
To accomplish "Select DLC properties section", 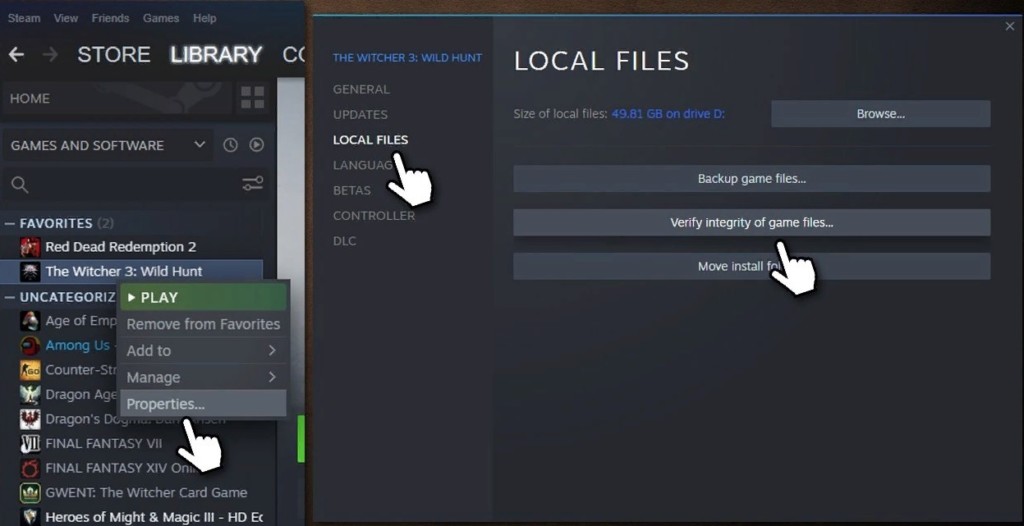I will [344, 241].
